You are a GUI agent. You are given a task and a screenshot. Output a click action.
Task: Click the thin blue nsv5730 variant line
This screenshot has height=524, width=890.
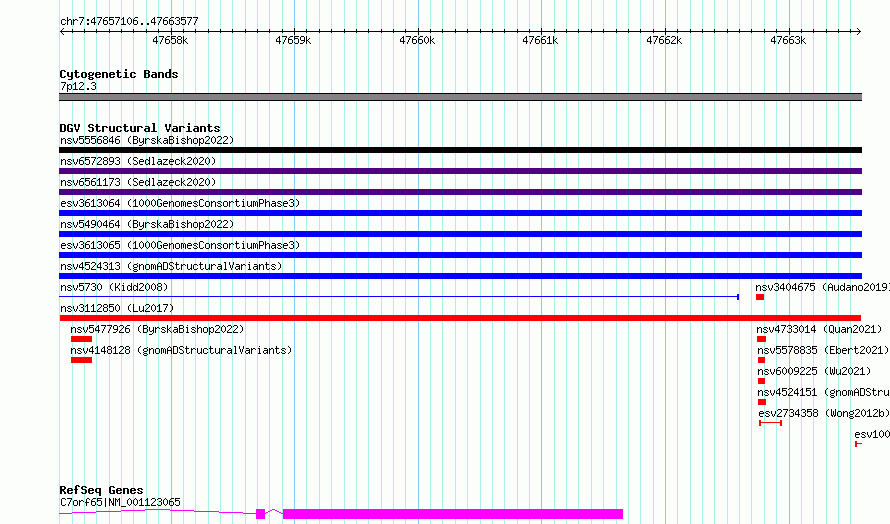pos(399,297)
